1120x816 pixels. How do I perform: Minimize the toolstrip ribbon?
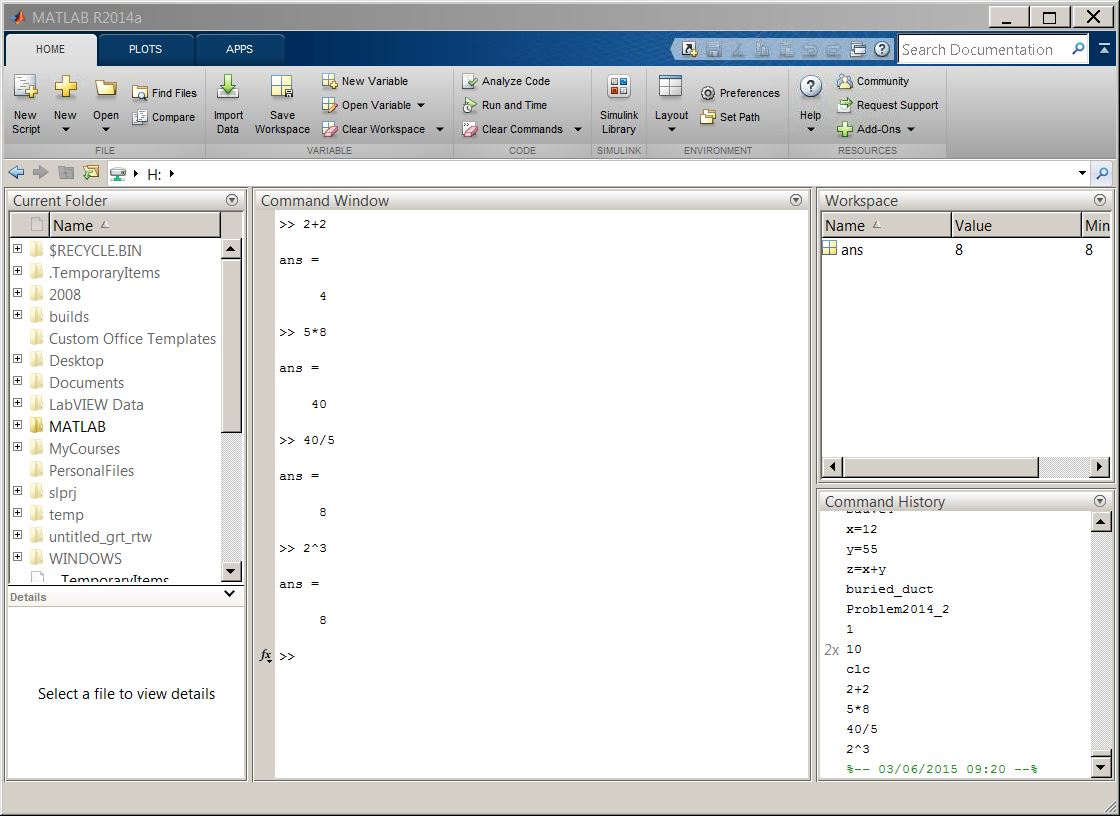point(1104,49)
